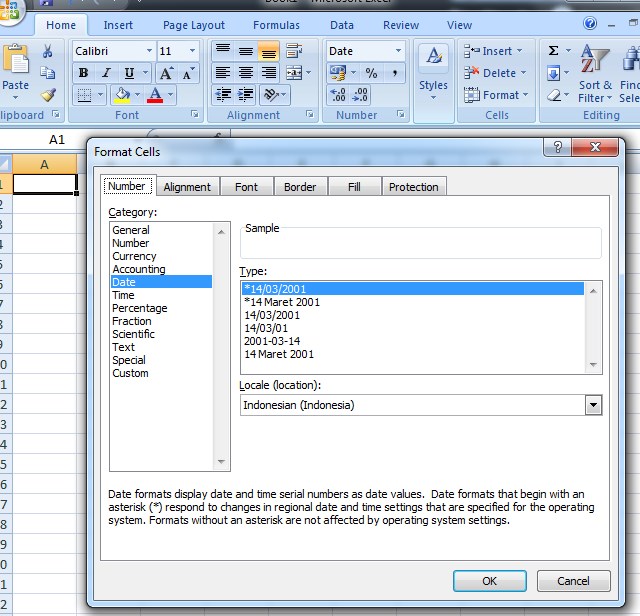Click the Increase Font Size icon

166,73
